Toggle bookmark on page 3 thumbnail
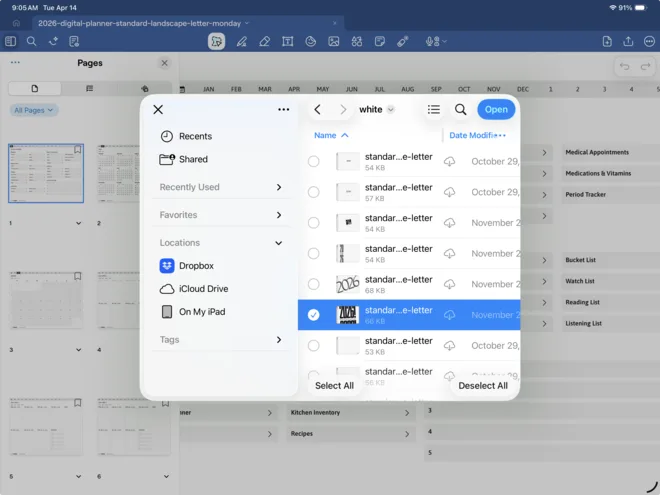The image size is (660, 495). 77,276
